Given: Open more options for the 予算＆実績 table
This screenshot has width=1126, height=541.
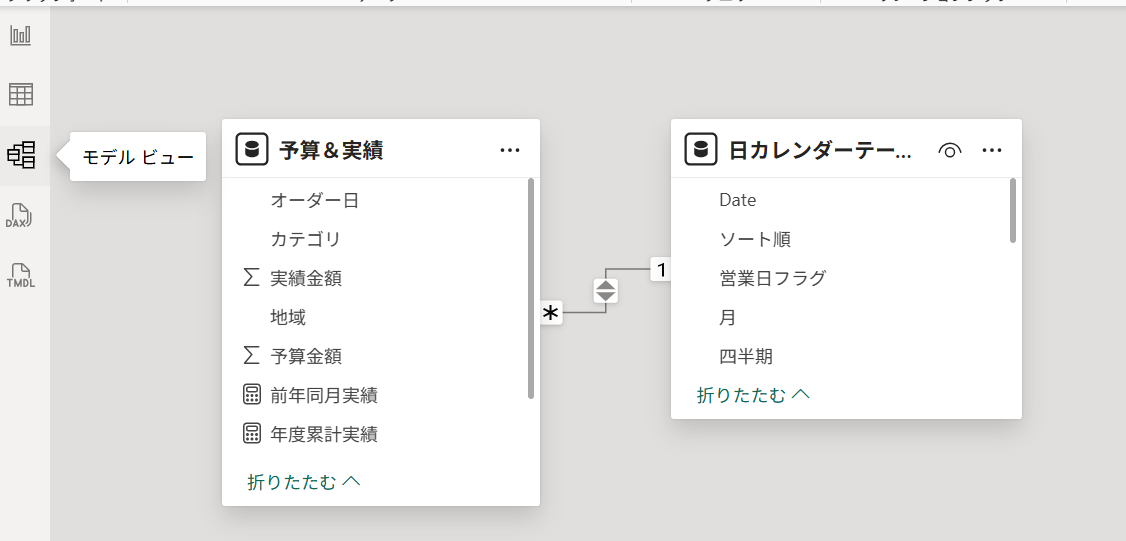Looking at the screenshot, I should pos(510,150).
